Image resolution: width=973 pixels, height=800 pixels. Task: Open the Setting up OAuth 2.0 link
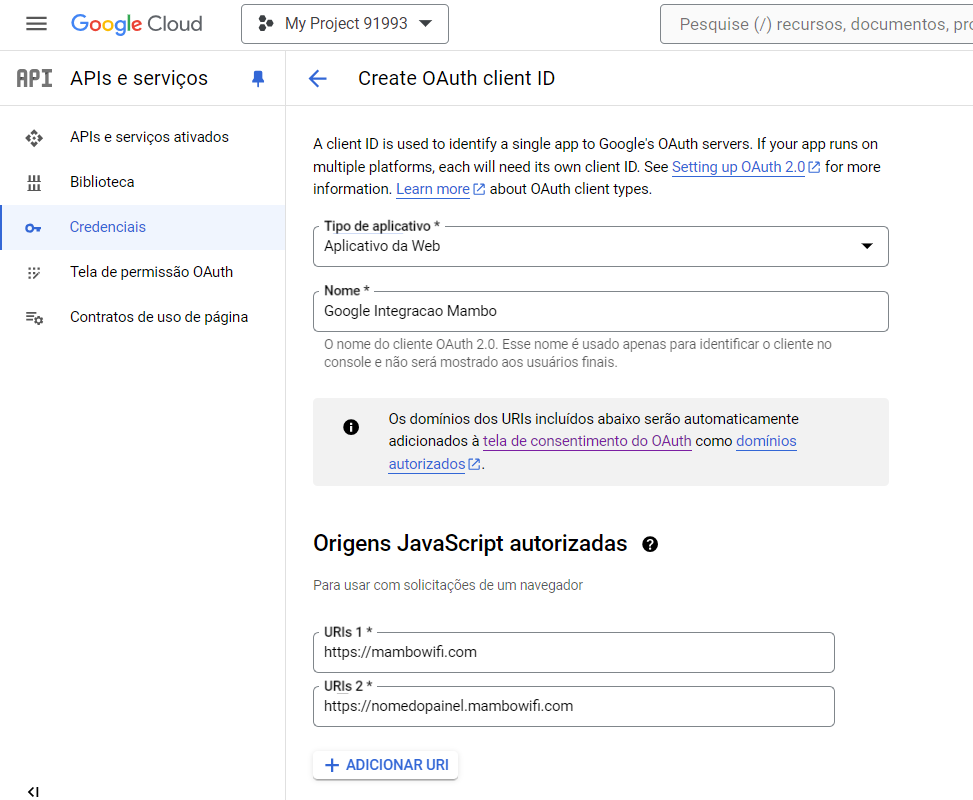(745, 167)
